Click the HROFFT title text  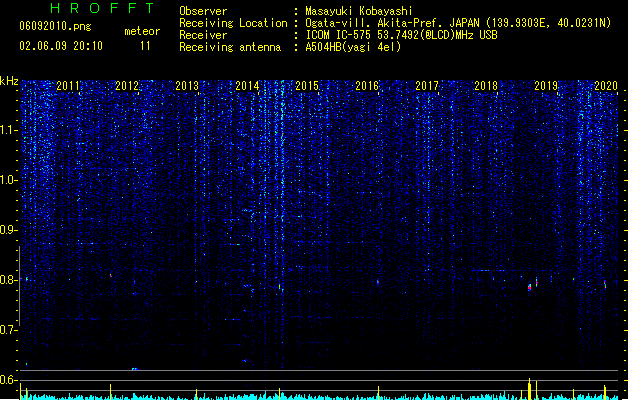pyautogui.click(x=102, y=8)
